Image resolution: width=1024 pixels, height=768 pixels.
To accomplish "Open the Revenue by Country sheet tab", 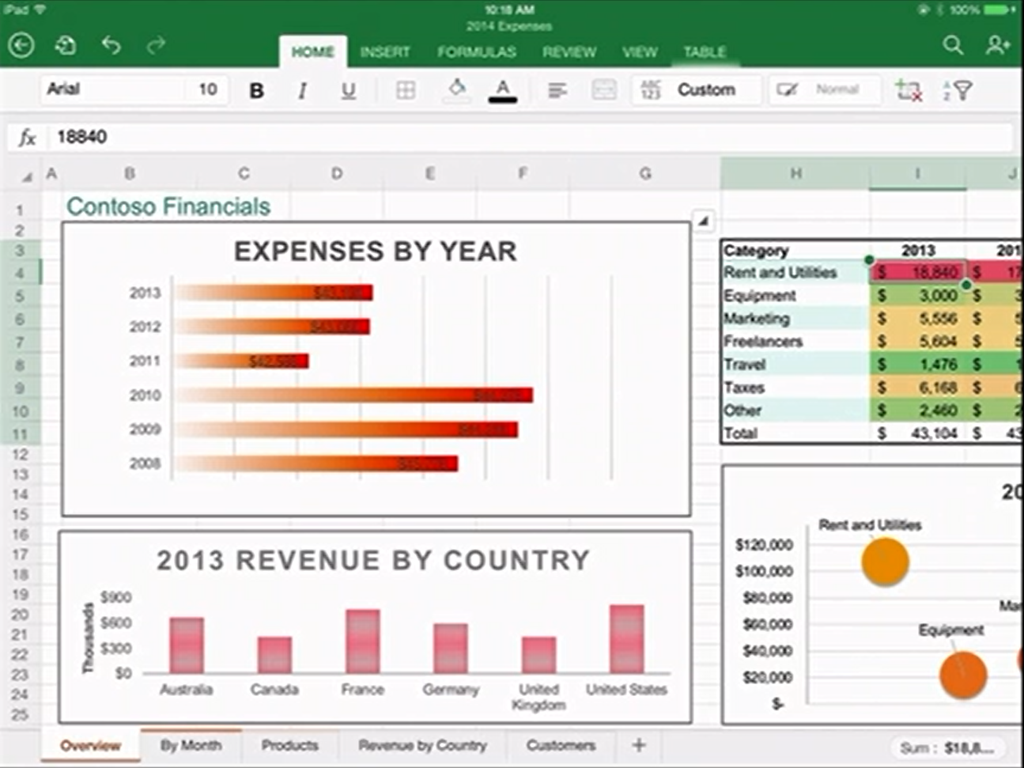I will (423, 745).
